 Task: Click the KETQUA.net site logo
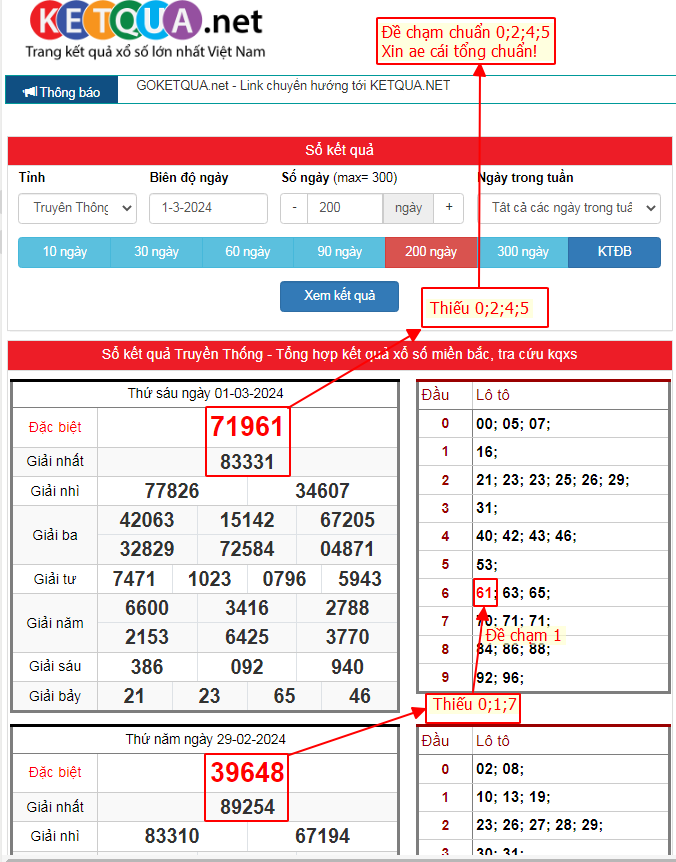click(x=146, y=30)
